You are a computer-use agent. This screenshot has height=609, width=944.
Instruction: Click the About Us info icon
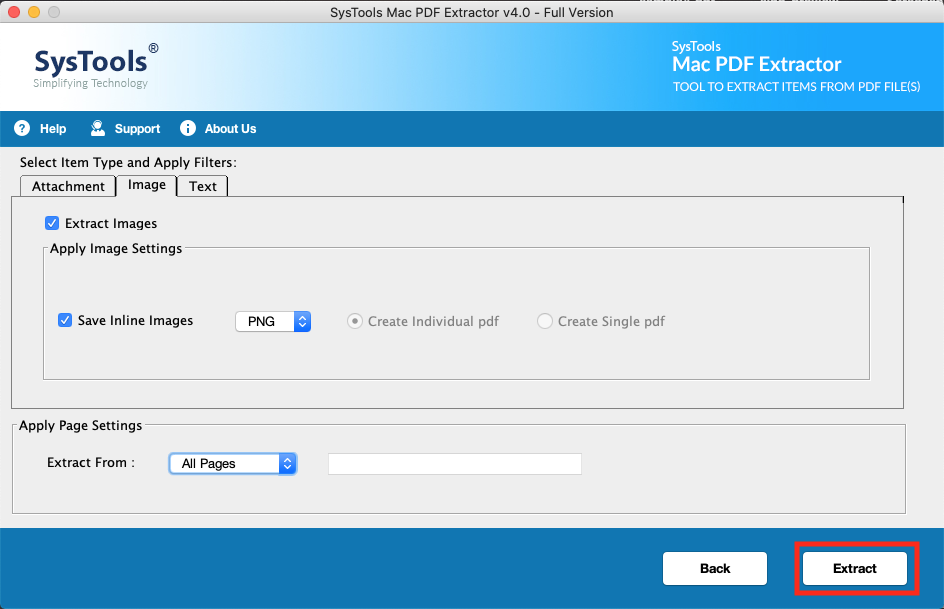tap(188, 128)
